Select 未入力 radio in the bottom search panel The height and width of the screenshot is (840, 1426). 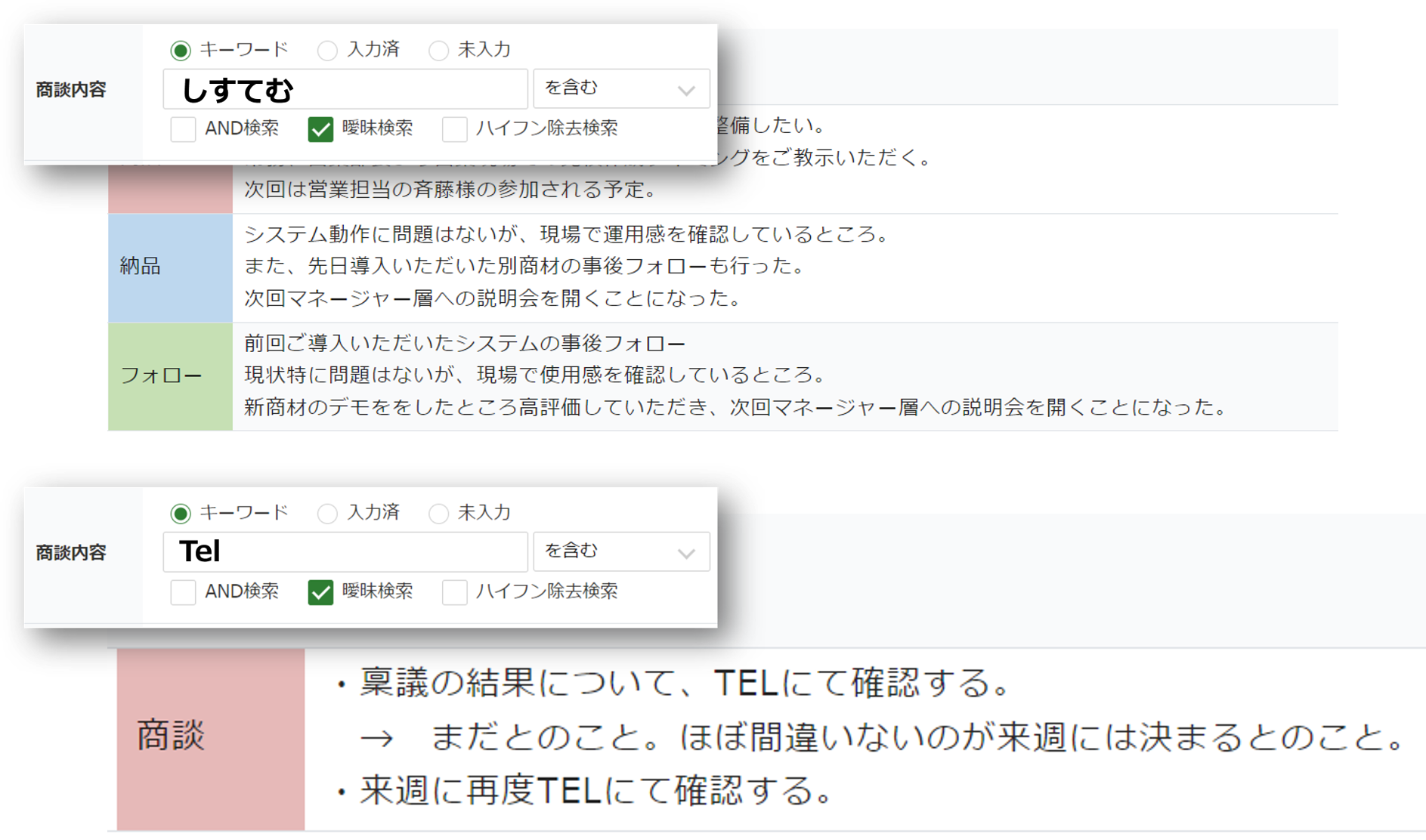pos(438,514)
